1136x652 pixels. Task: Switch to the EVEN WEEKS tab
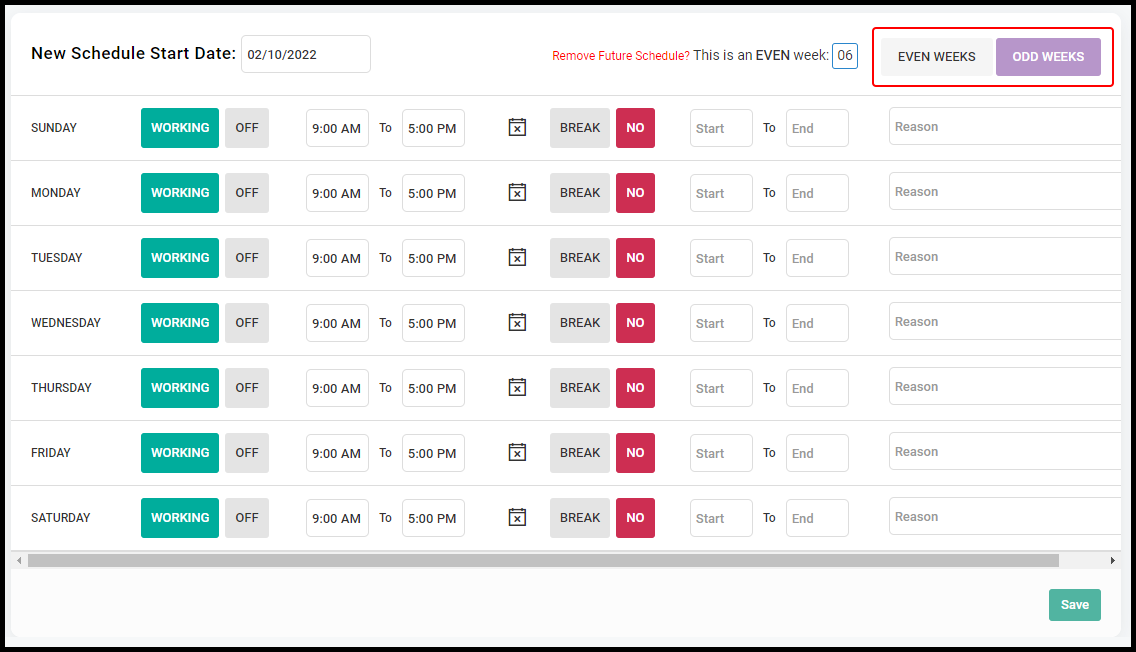click(936, 57)
